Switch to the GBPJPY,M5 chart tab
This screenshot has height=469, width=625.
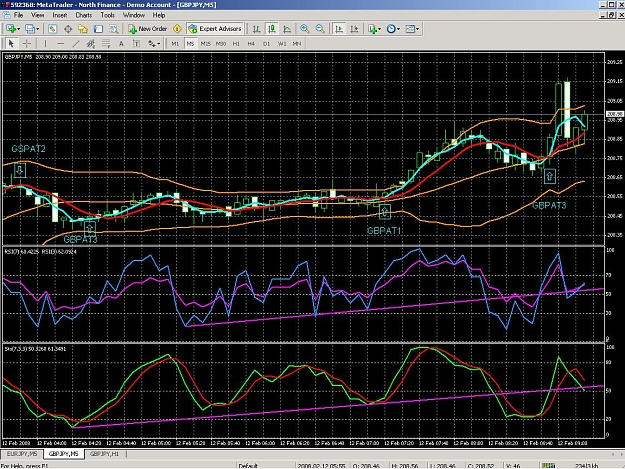pos(63,454)
